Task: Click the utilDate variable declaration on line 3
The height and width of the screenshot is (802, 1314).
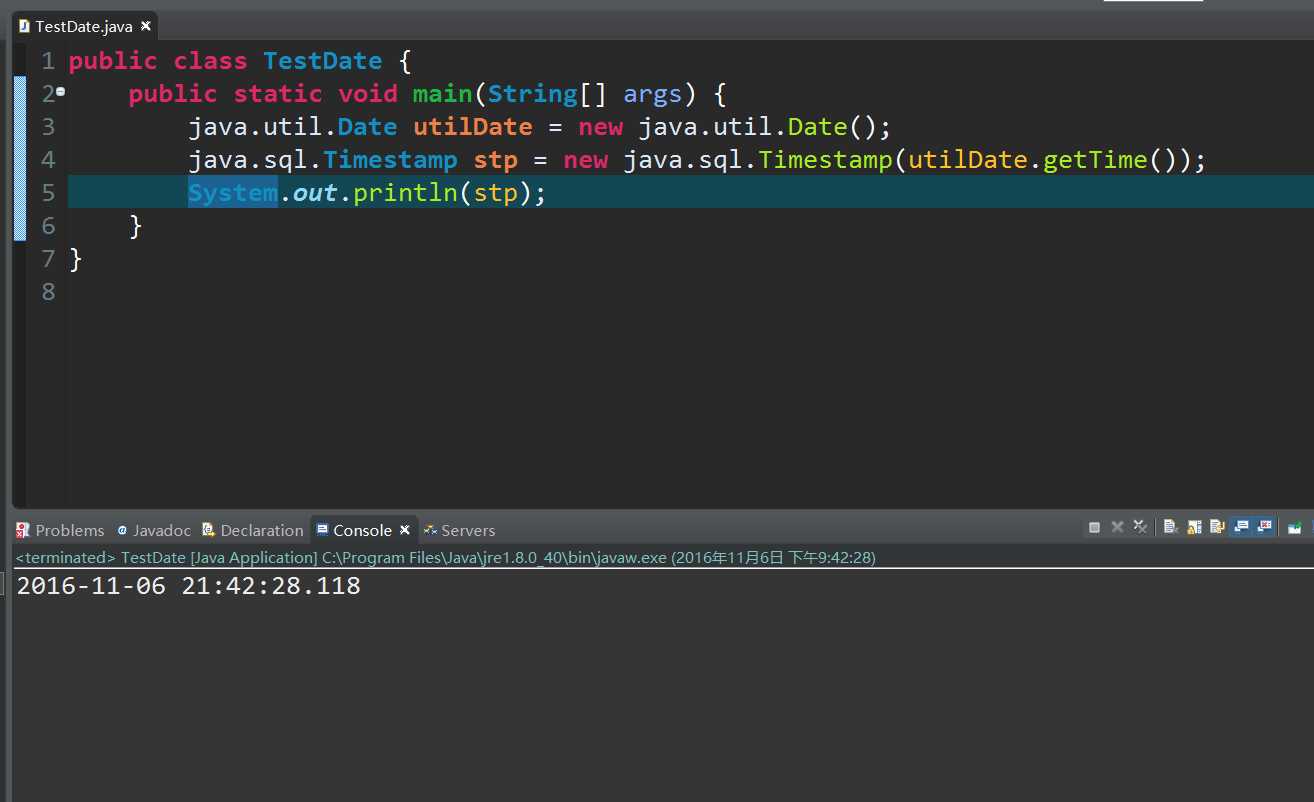Action: click(x=473, y=127)
